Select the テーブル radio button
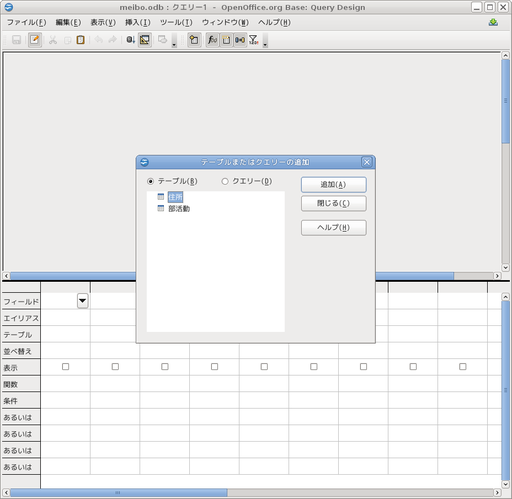The image size is (512, 499). click(150, 181)
